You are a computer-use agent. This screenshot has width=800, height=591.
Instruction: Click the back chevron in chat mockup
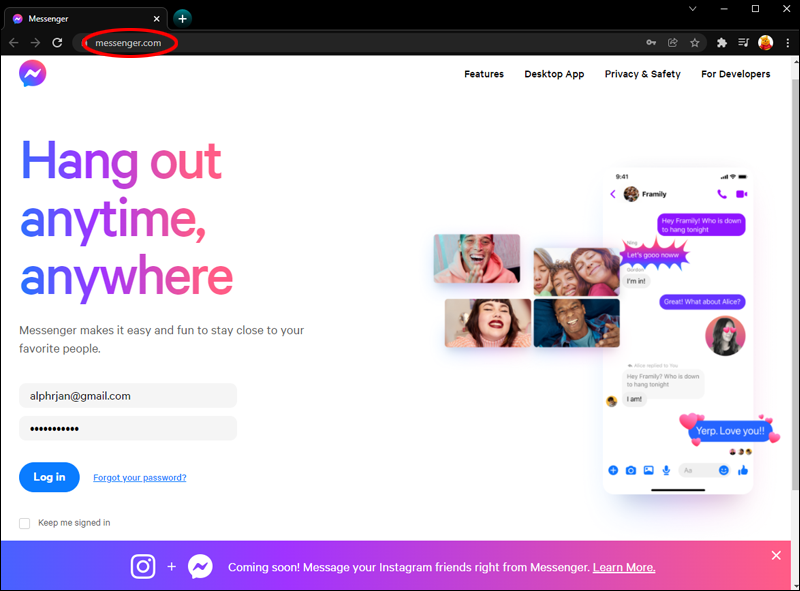click(x=613, y=194)
